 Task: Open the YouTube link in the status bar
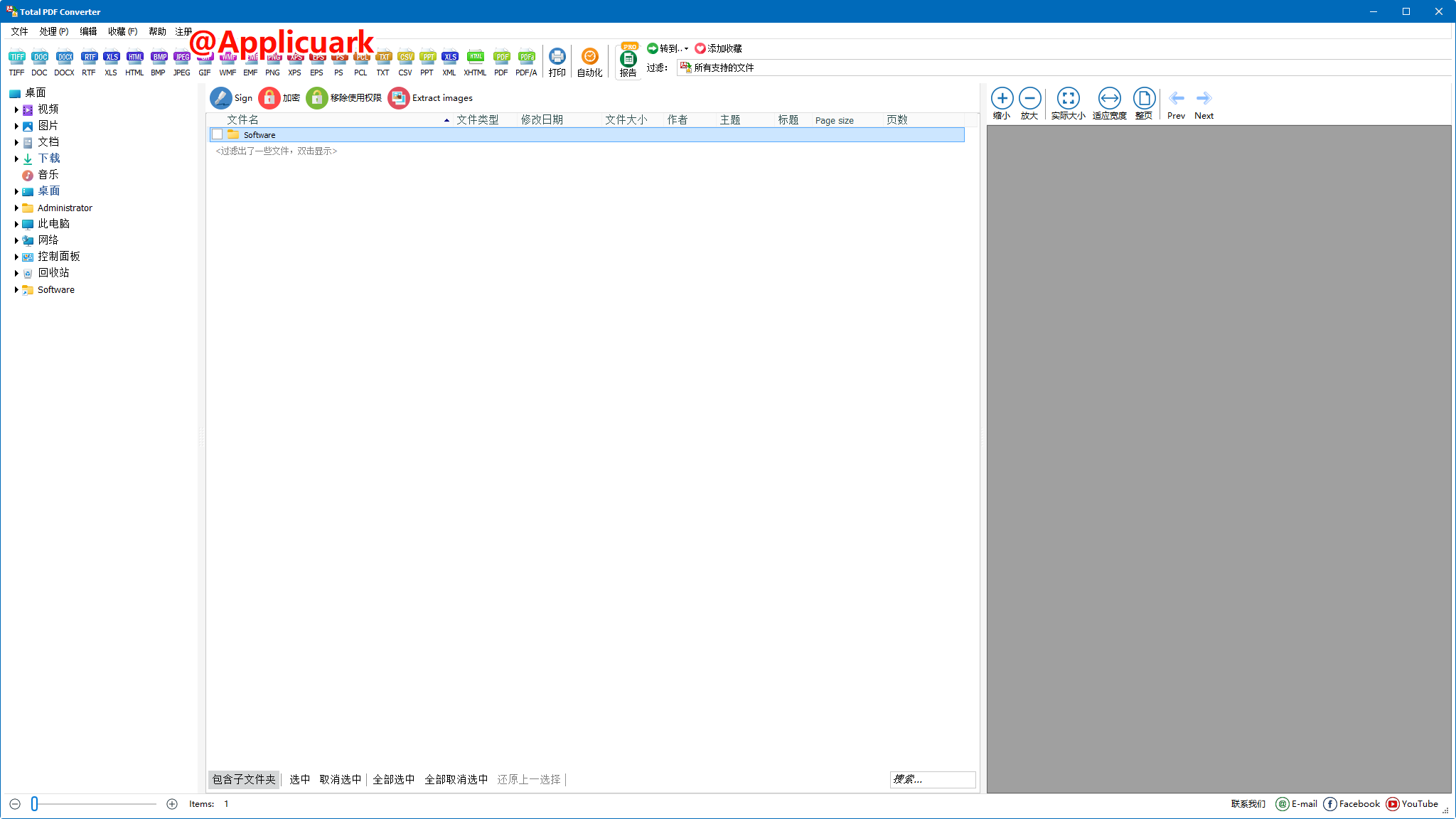pyautogui.click(x=1413, y=803)
